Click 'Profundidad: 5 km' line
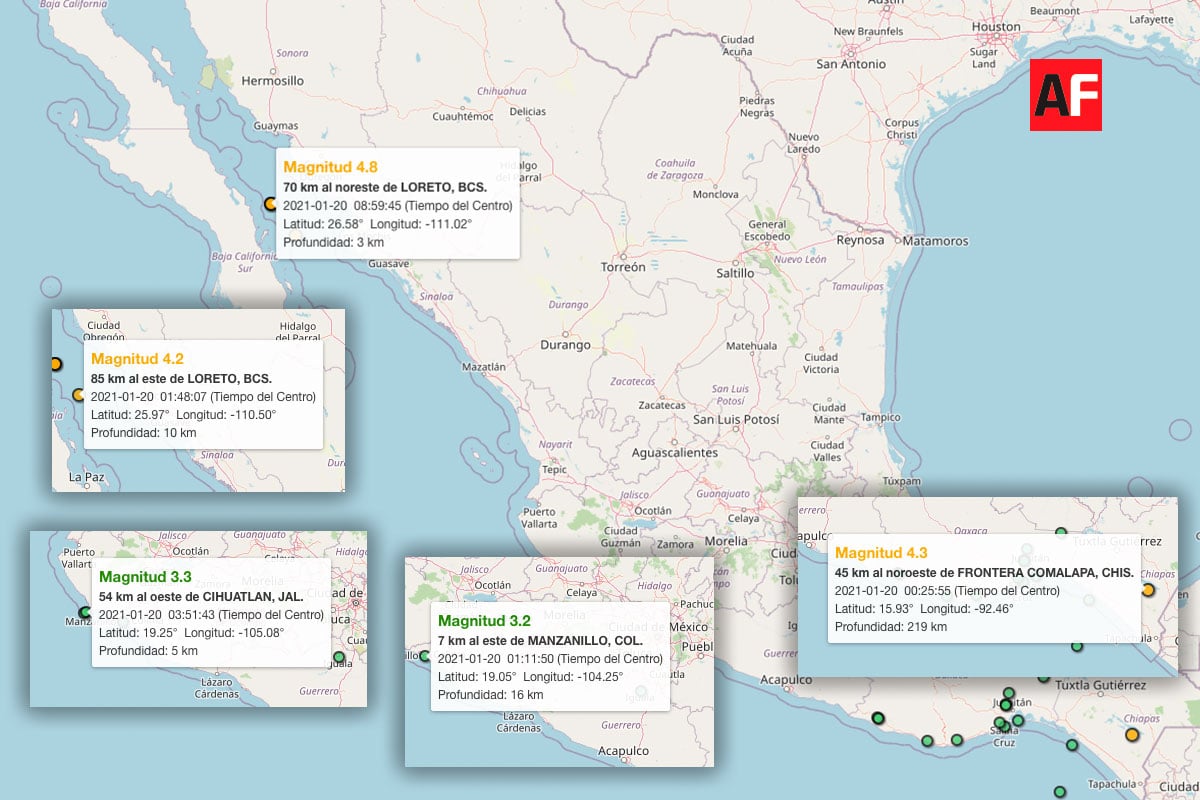This screenshot has width=1200, height=800. [149, 651]
